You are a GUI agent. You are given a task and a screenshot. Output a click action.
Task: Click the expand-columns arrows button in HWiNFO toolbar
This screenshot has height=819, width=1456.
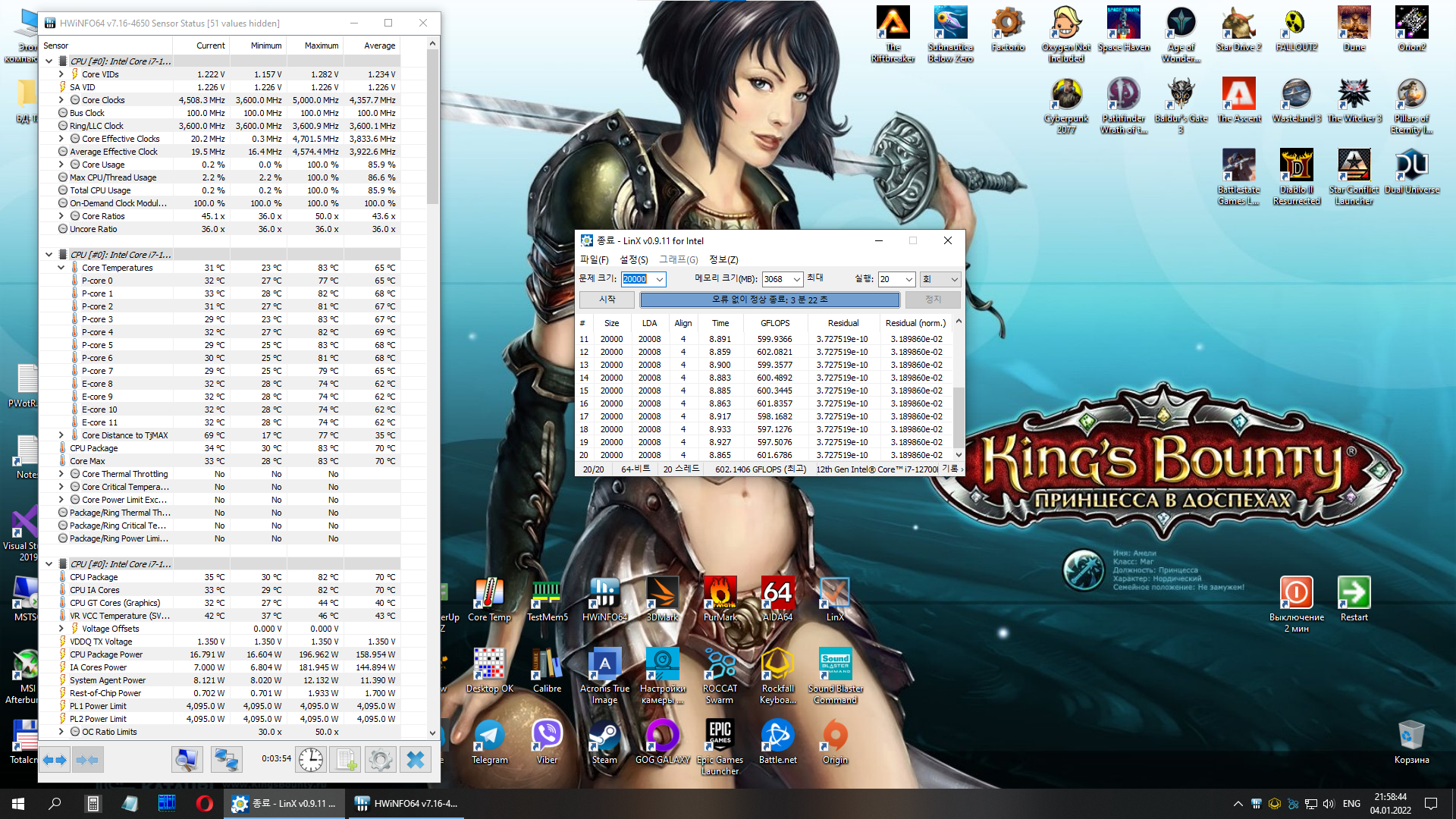click(x=55, y=759)
